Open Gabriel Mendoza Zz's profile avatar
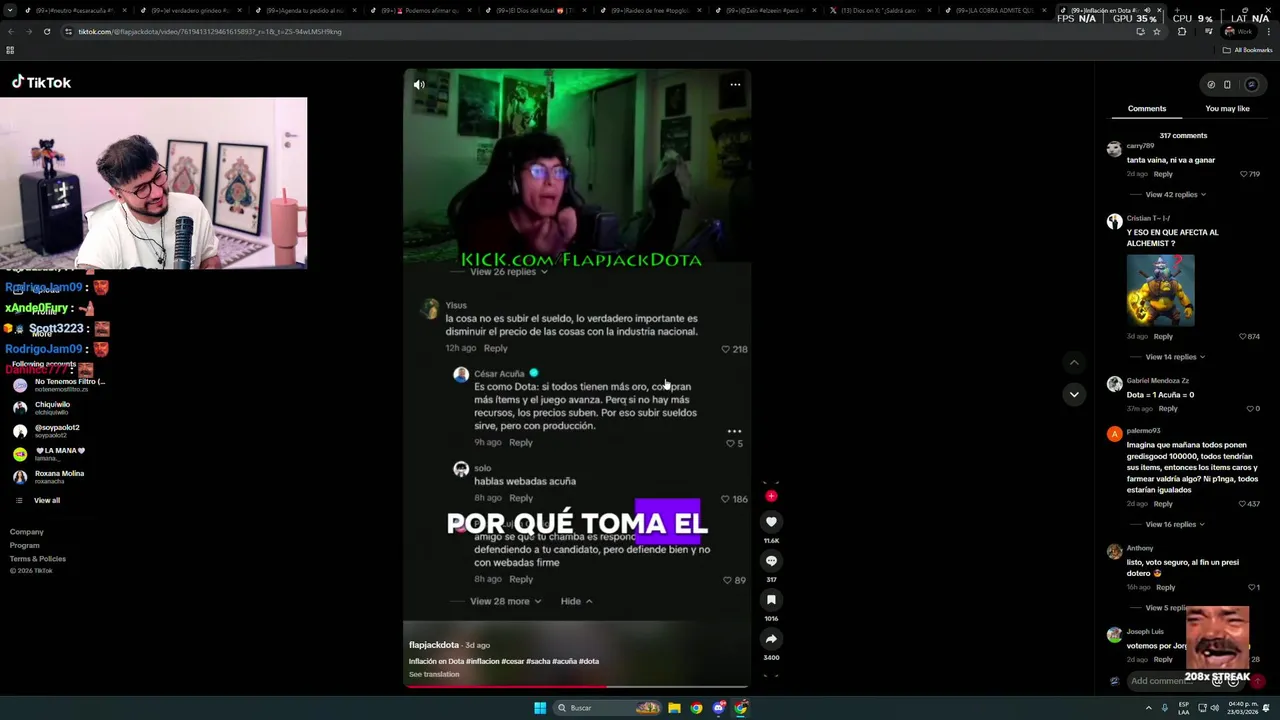This screenshot has width=1280, height=720. (x=1114, y=384)
